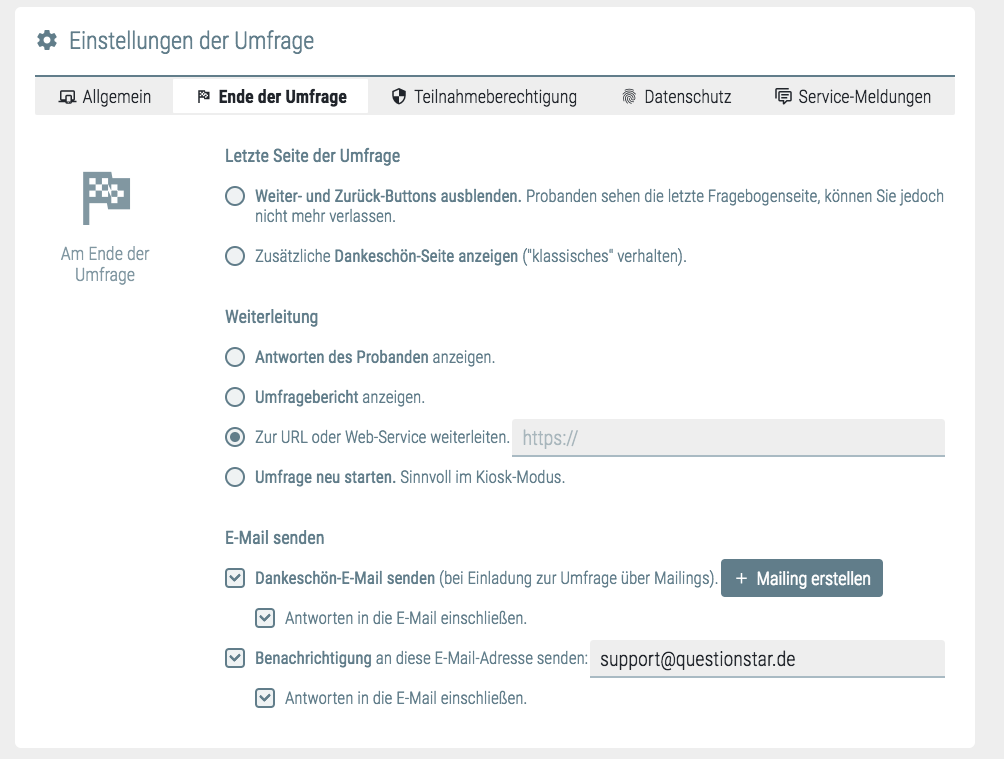Click the chat bubble icon on the Service-Meldungen tab
The width and height of the screenshot is (1004, 759).
coord(783,97)
